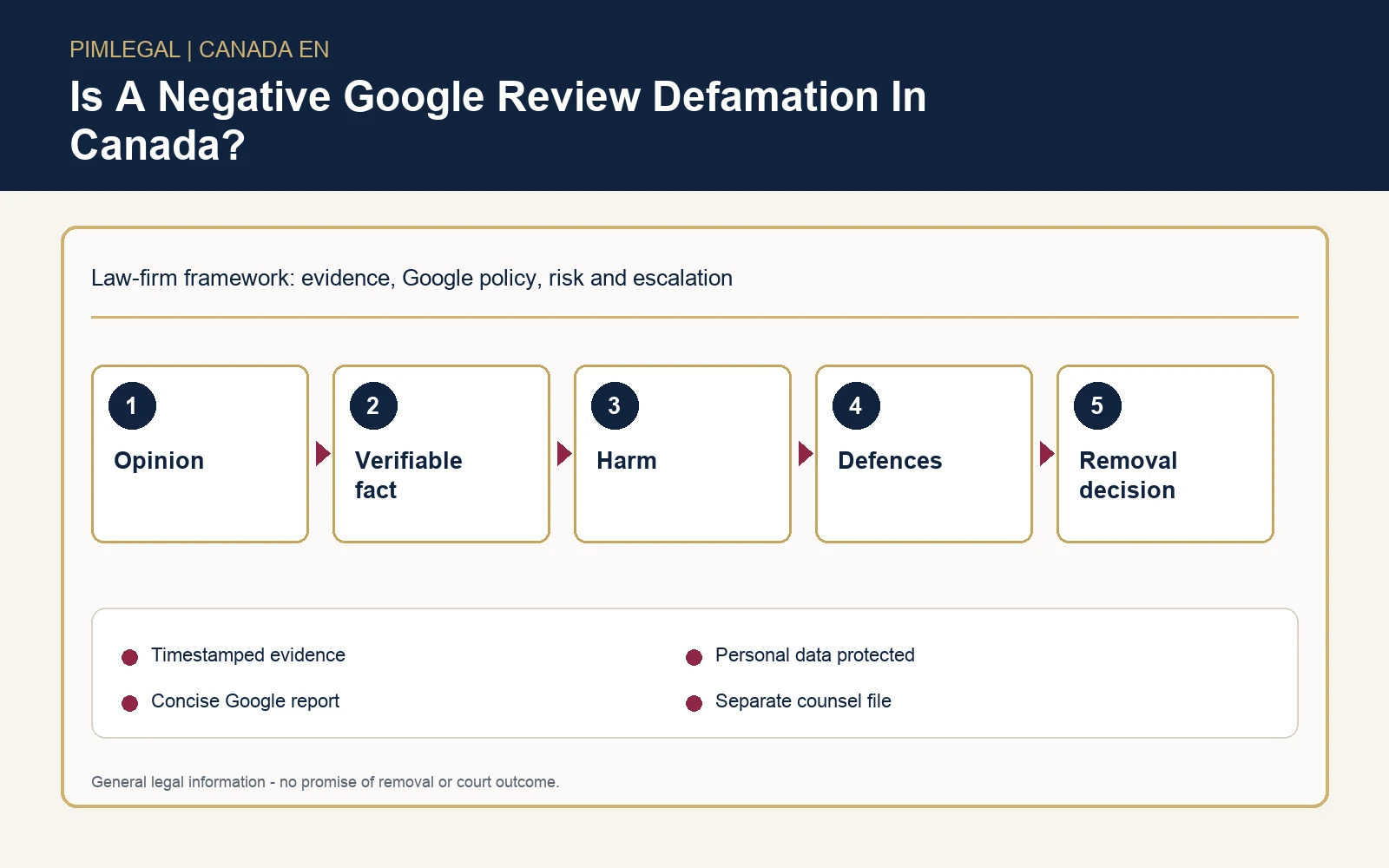Click the General legal information disclaimer
Viewport: 1389px width, 868px height.
tap(326, 782)
